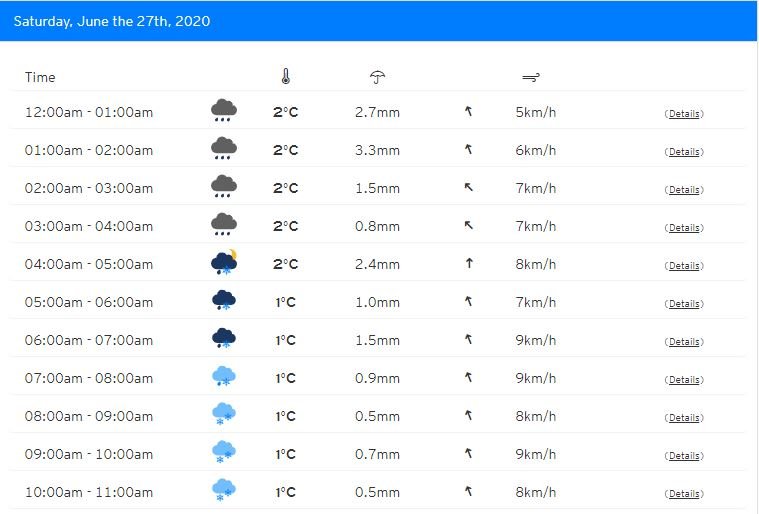
Task: Open Details for 10:00am - 11:00am
Action: click(683, 494)
